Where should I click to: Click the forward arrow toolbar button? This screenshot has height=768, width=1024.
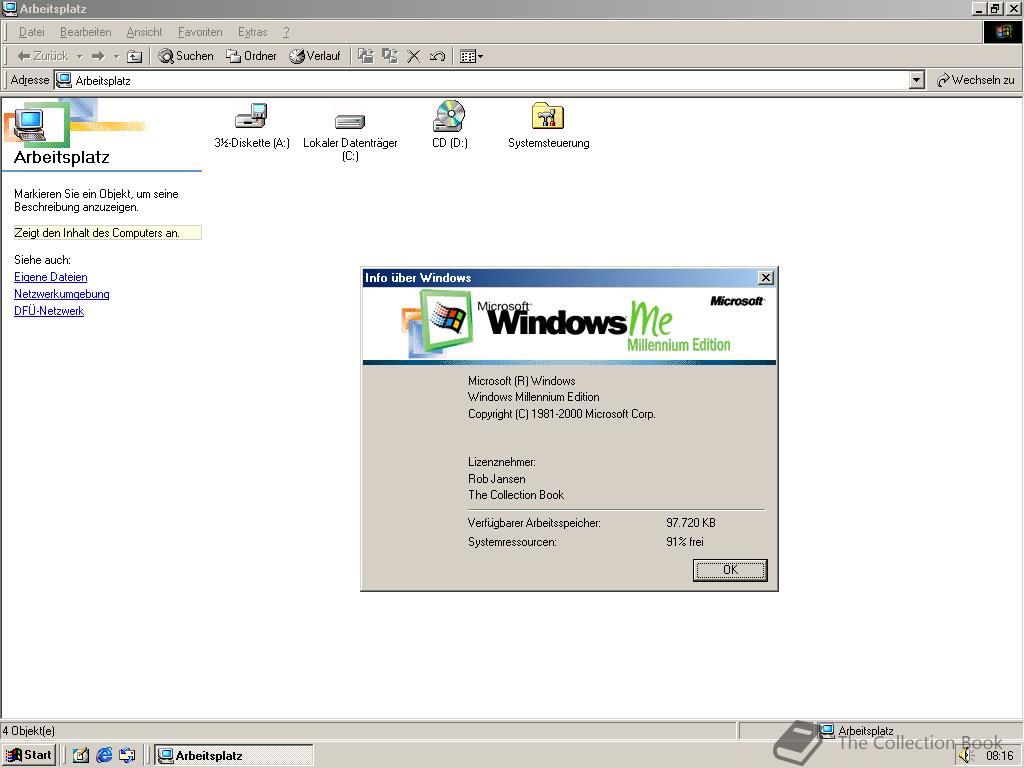pyautogui.click(x=98, y=56)
